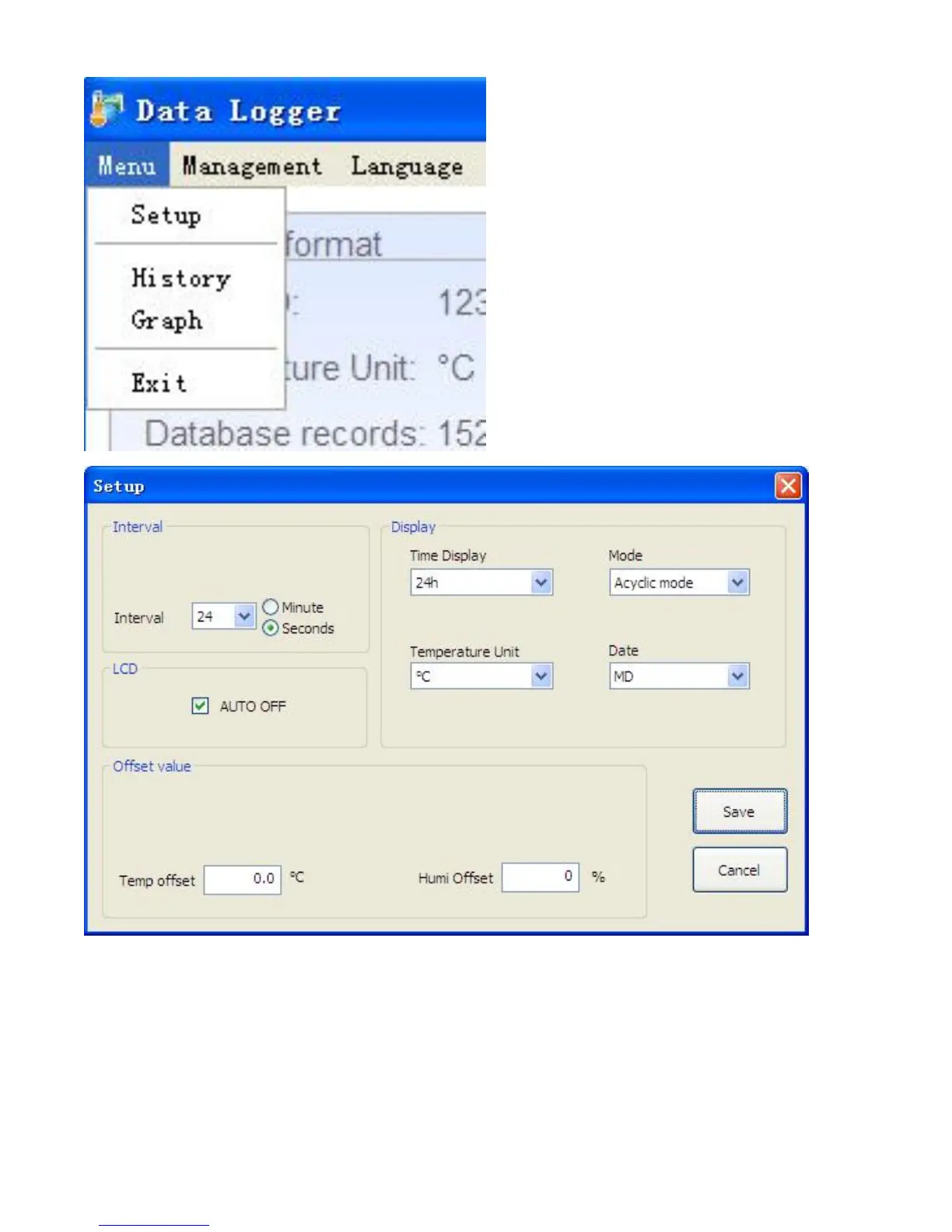Choose Exit from the Menu dropdown
Viewport: 952px width, 1232px height.
pyautogui.click(x=159, y=383)
